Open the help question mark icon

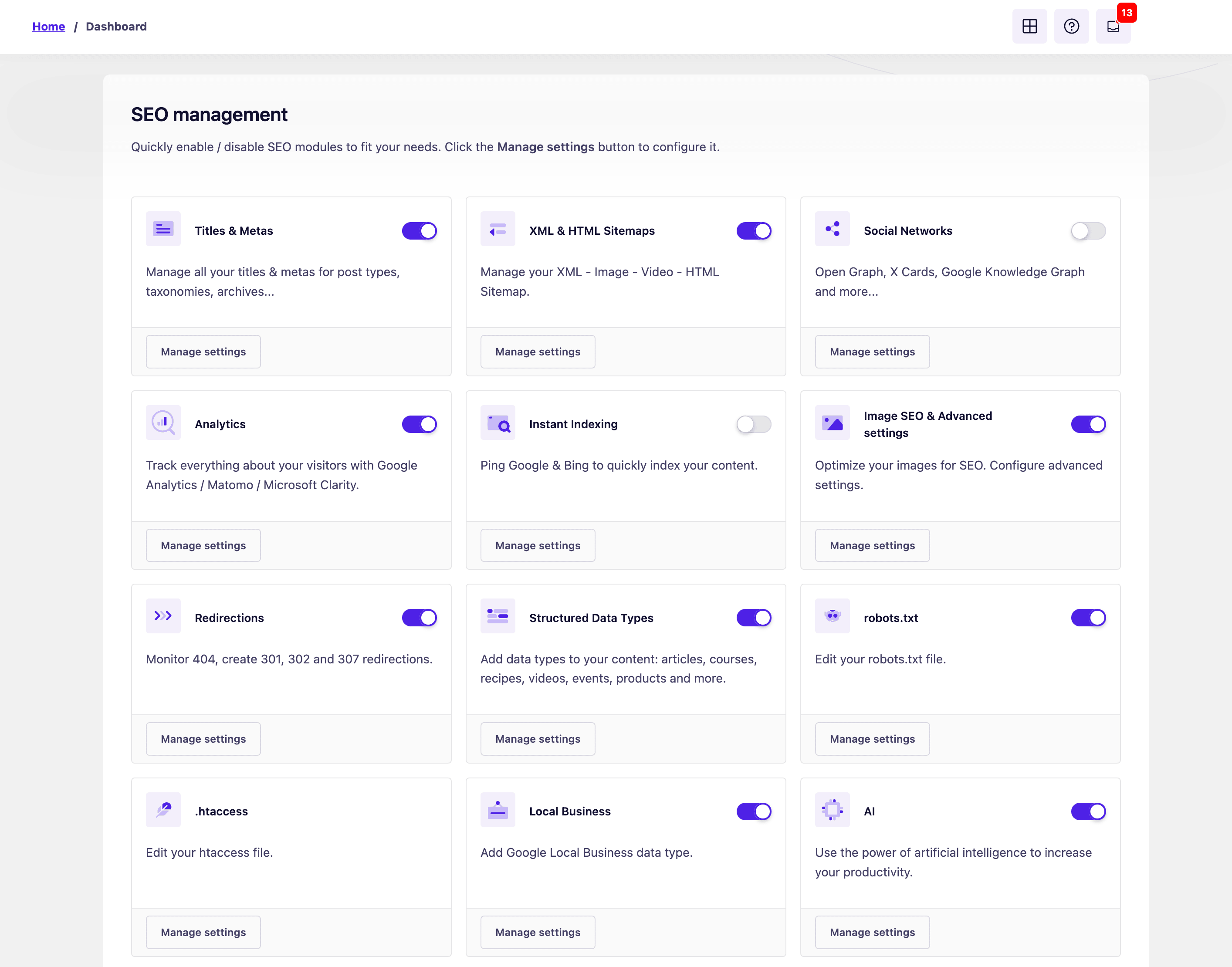click(x=1071, y=26)
